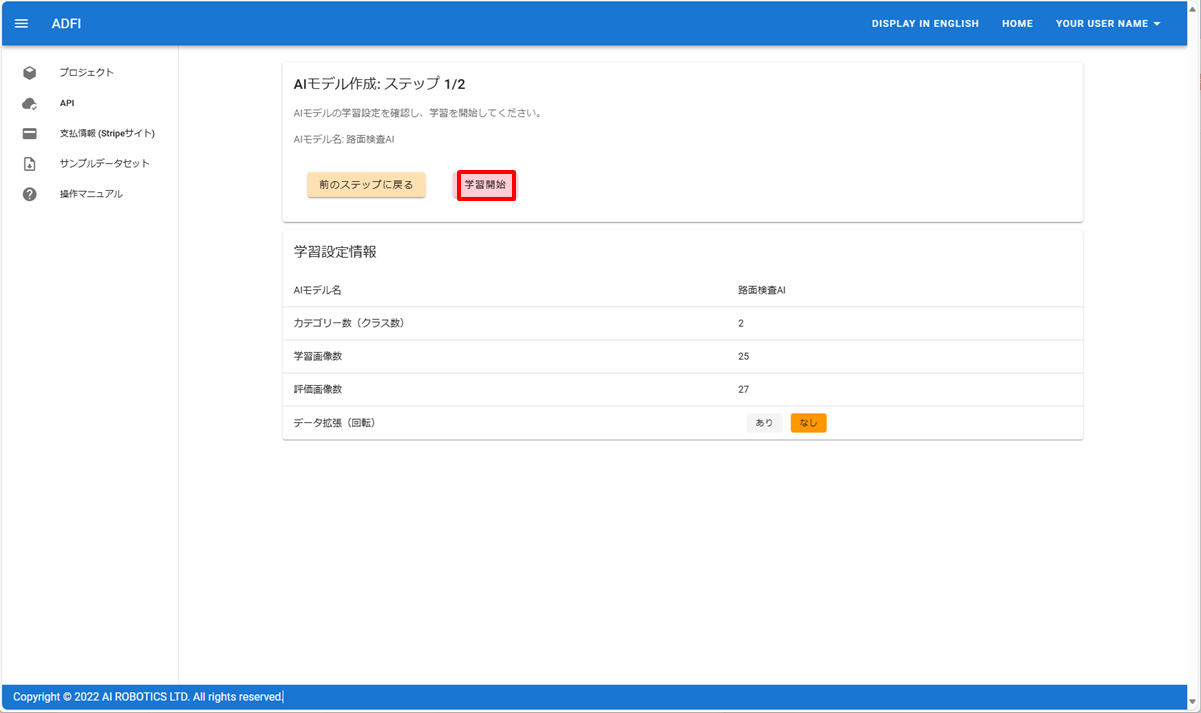Open the hamburger navigation menu
Screen dimensions: 1201x713
(22, 24)
